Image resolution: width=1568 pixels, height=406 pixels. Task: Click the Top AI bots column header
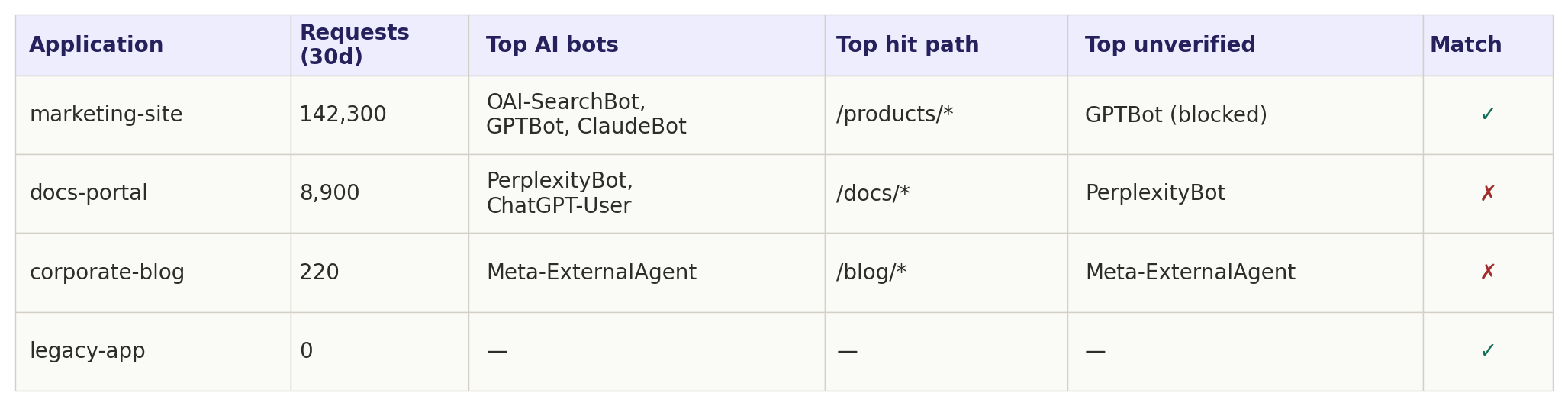click(552, 45)
